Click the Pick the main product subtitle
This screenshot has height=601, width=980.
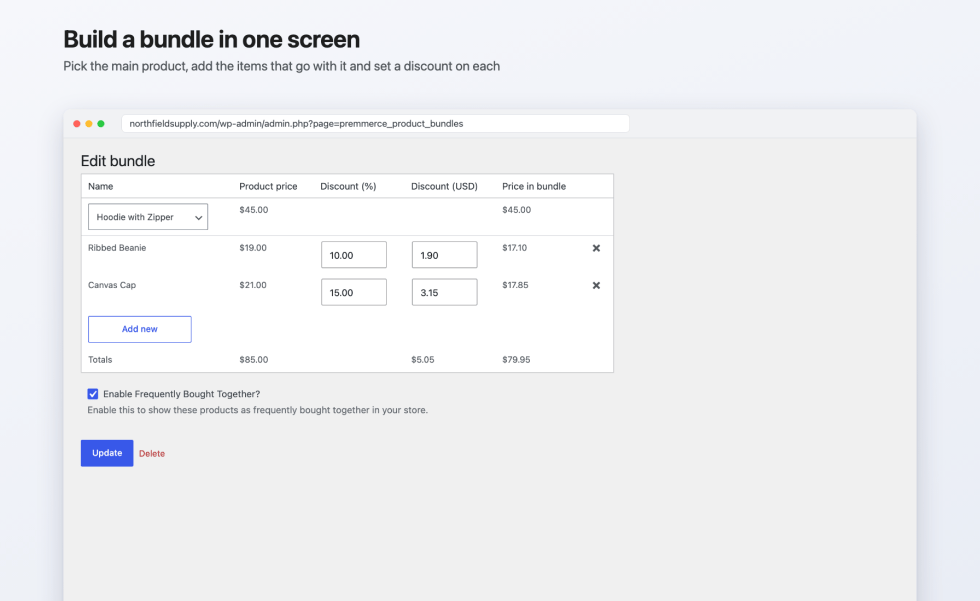click(x=281, y=66)
